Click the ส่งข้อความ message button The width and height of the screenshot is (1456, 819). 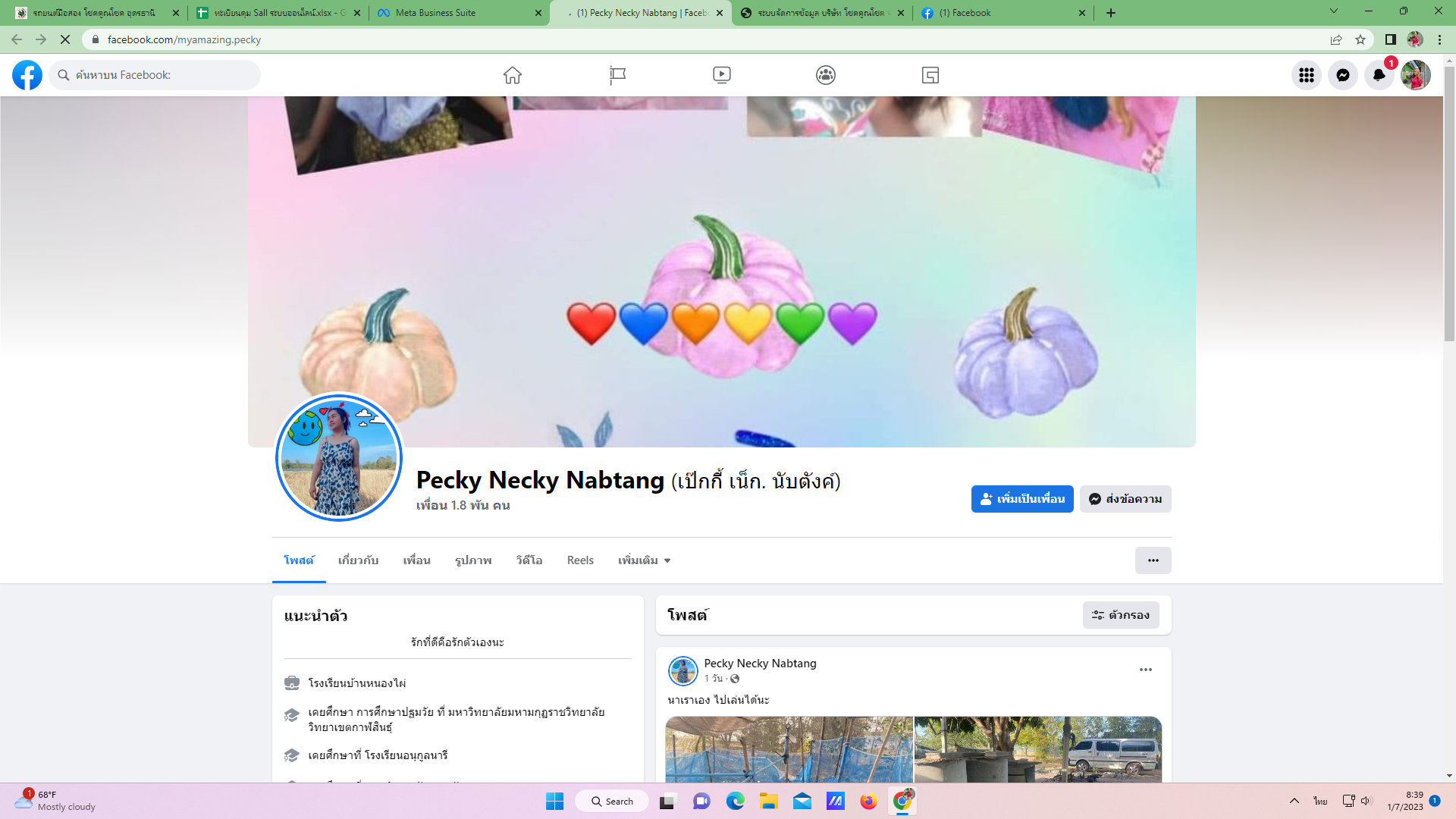pos(1125,499)
